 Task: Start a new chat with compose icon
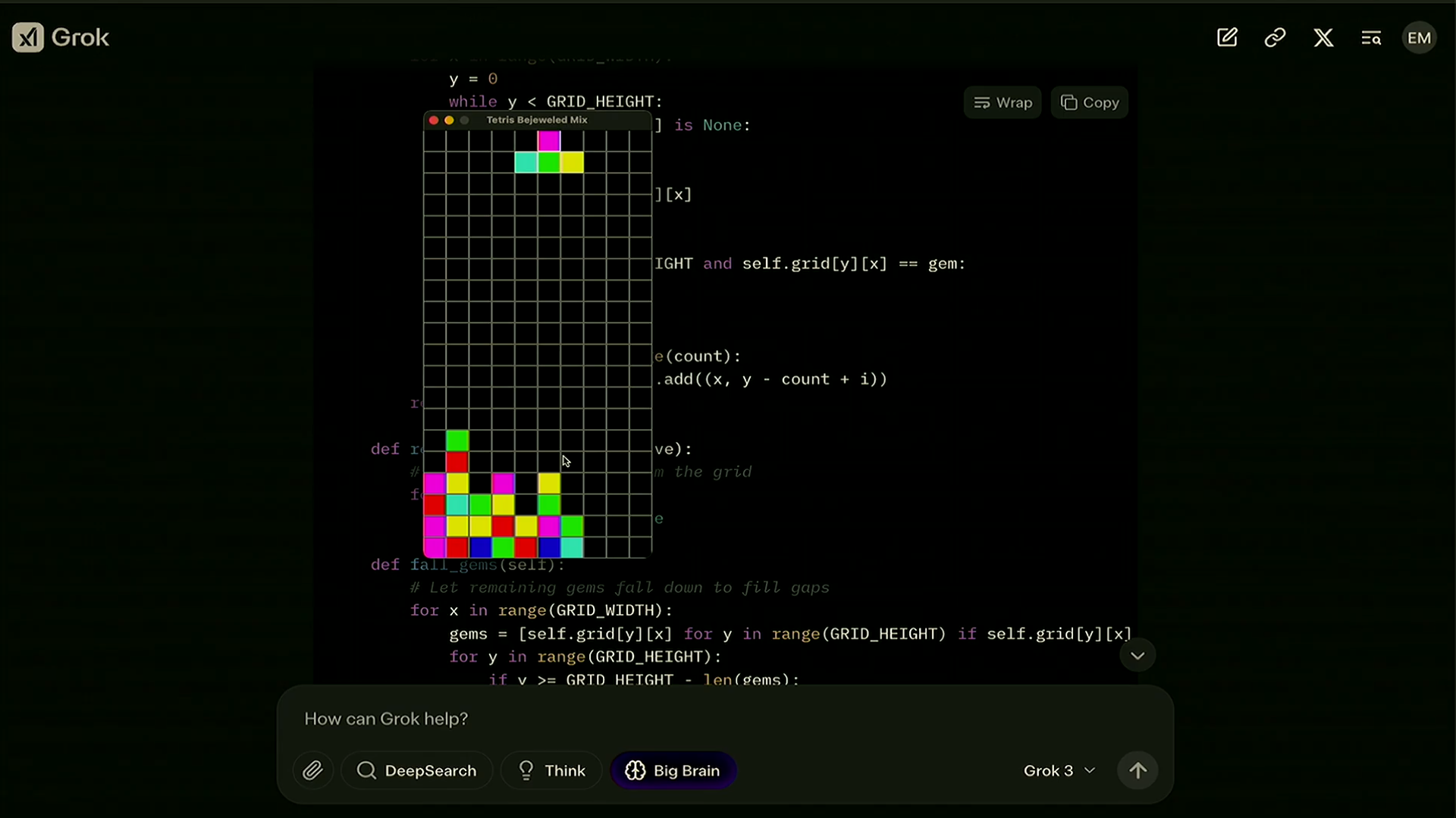click(1227, 38)
